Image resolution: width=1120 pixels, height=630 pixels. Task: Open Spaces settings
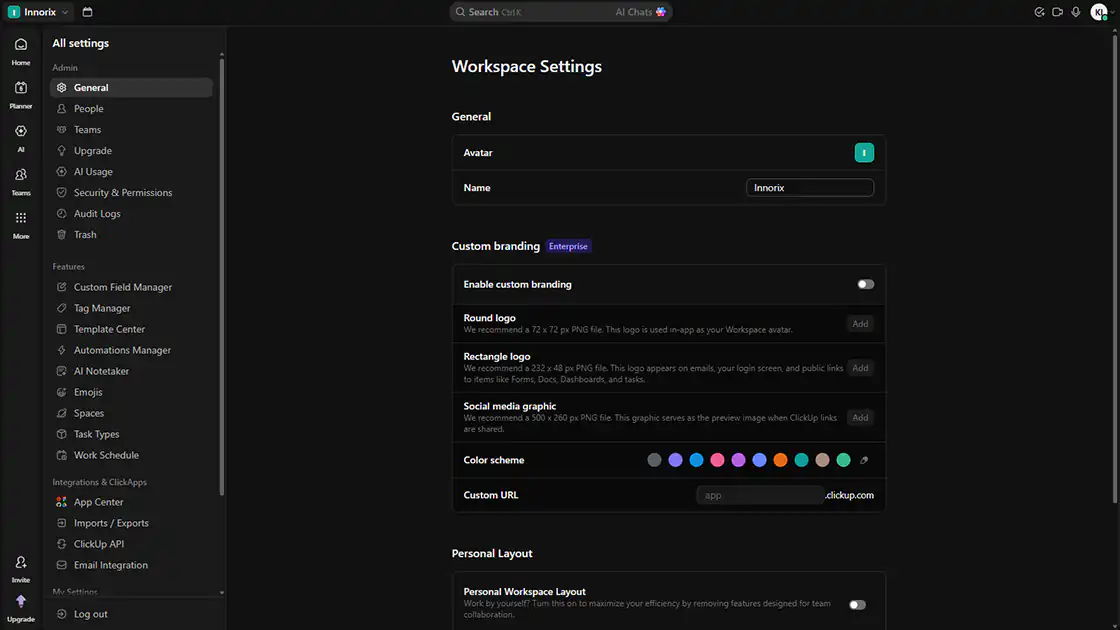pos(131,414)
